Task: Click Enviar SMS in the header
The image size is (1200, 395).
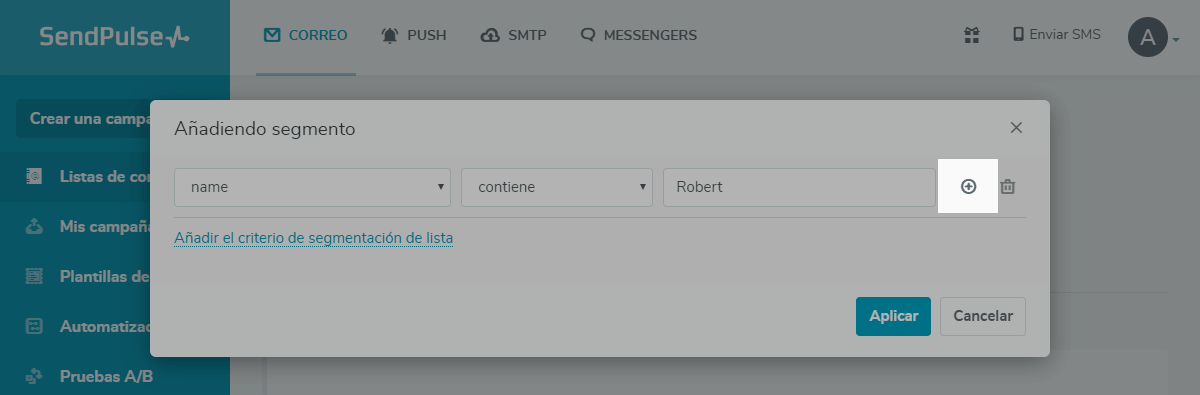Action: click(x=1057, y=35)
